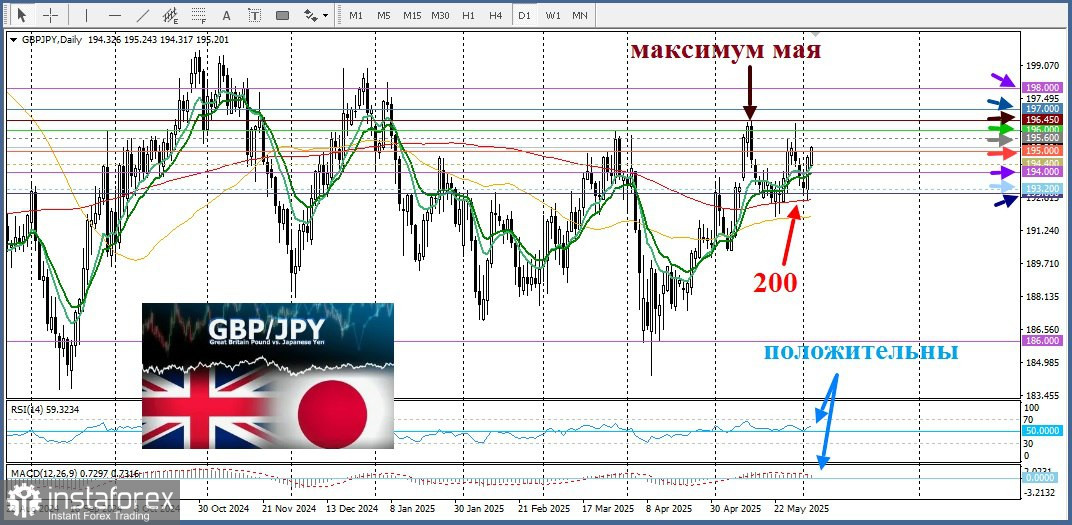Pick the text label tool
Screen dimensions: 1072x525
[254, 14]
